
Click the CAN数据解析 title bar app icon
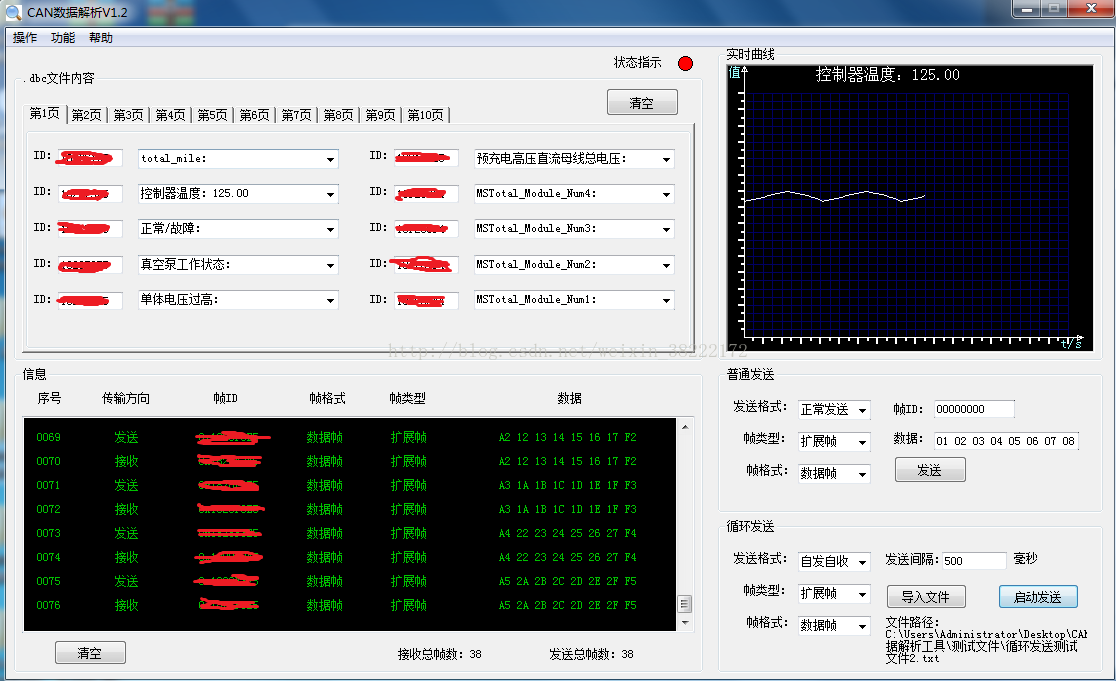pyautogui.click(x=14, y=12)
